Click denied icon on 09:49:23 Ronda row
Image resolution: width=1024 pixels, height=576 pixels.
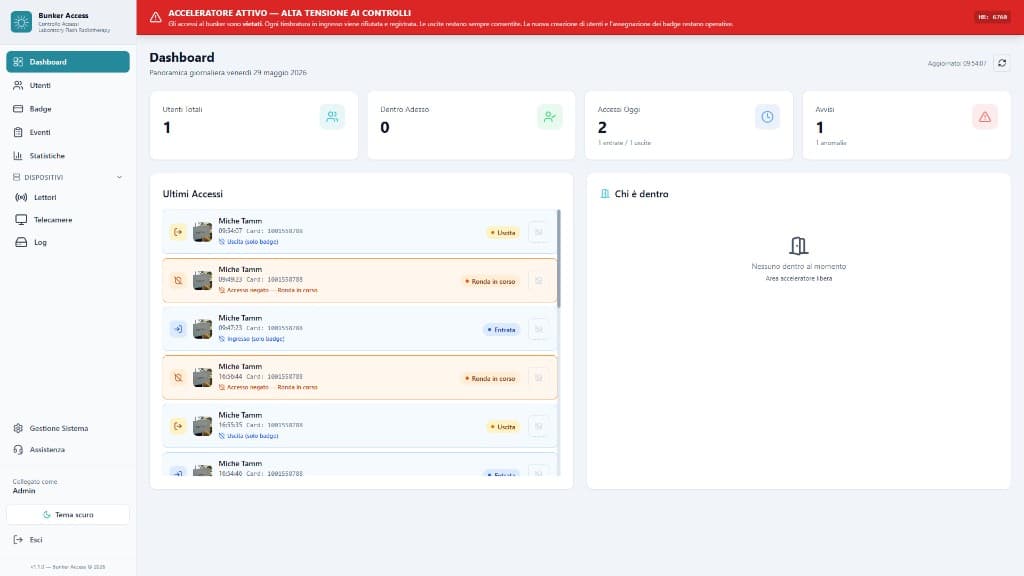click(178, 281)
